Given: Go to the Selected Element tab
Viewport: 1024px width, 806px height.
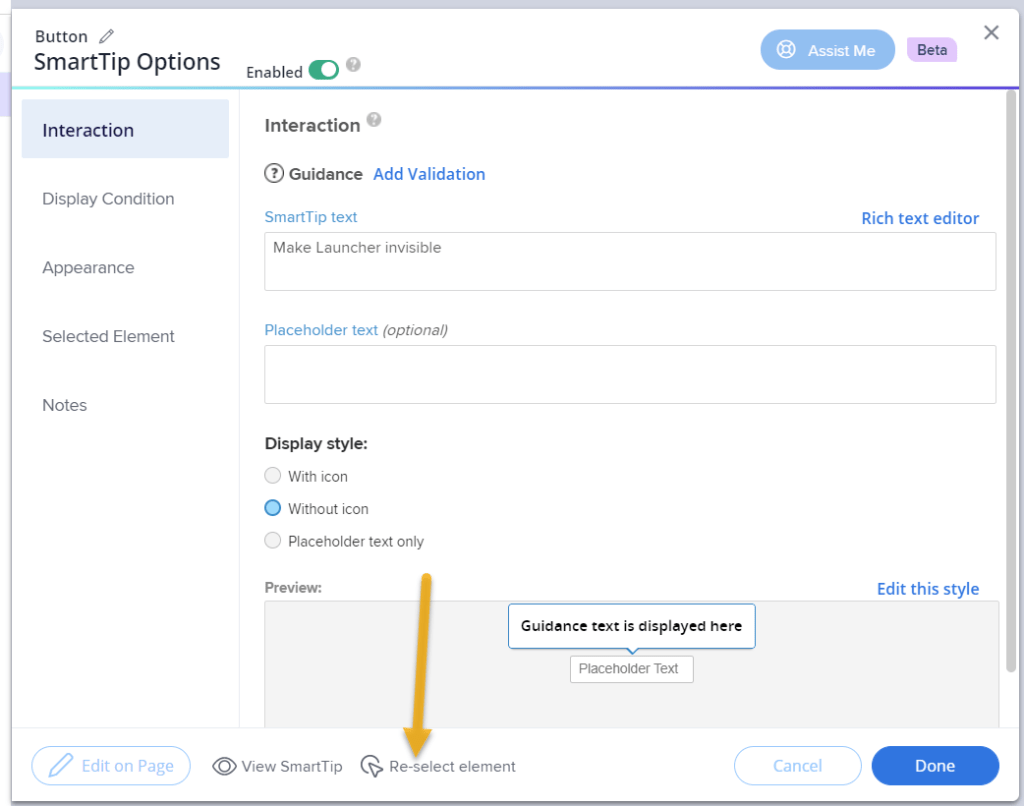Looking at the screenshot, I should coord(108,337).
